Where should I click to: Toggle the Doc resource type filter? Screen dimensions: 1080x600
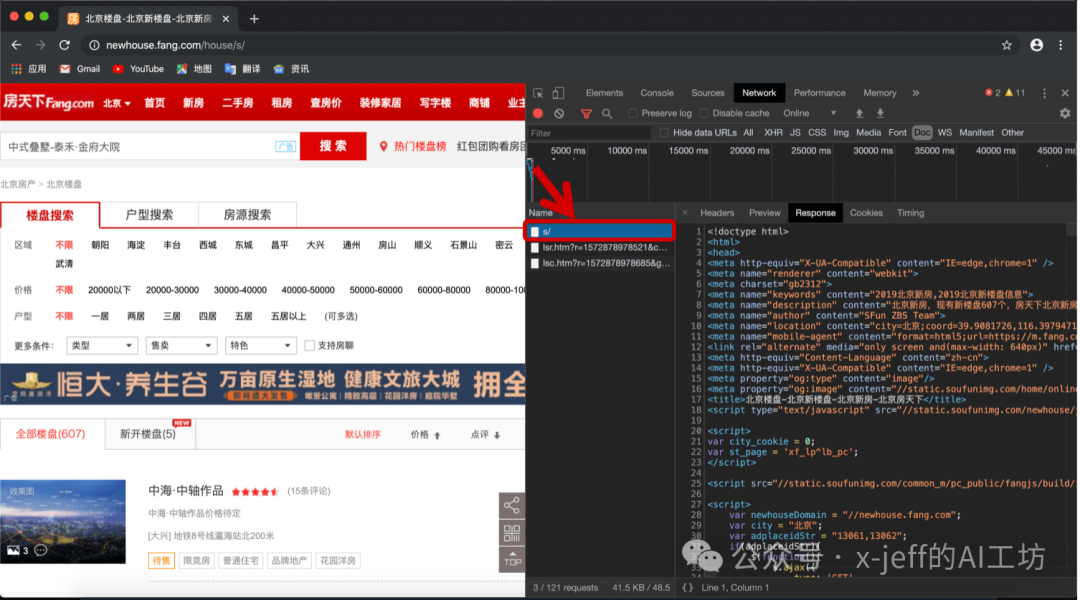tap(922, 133)
